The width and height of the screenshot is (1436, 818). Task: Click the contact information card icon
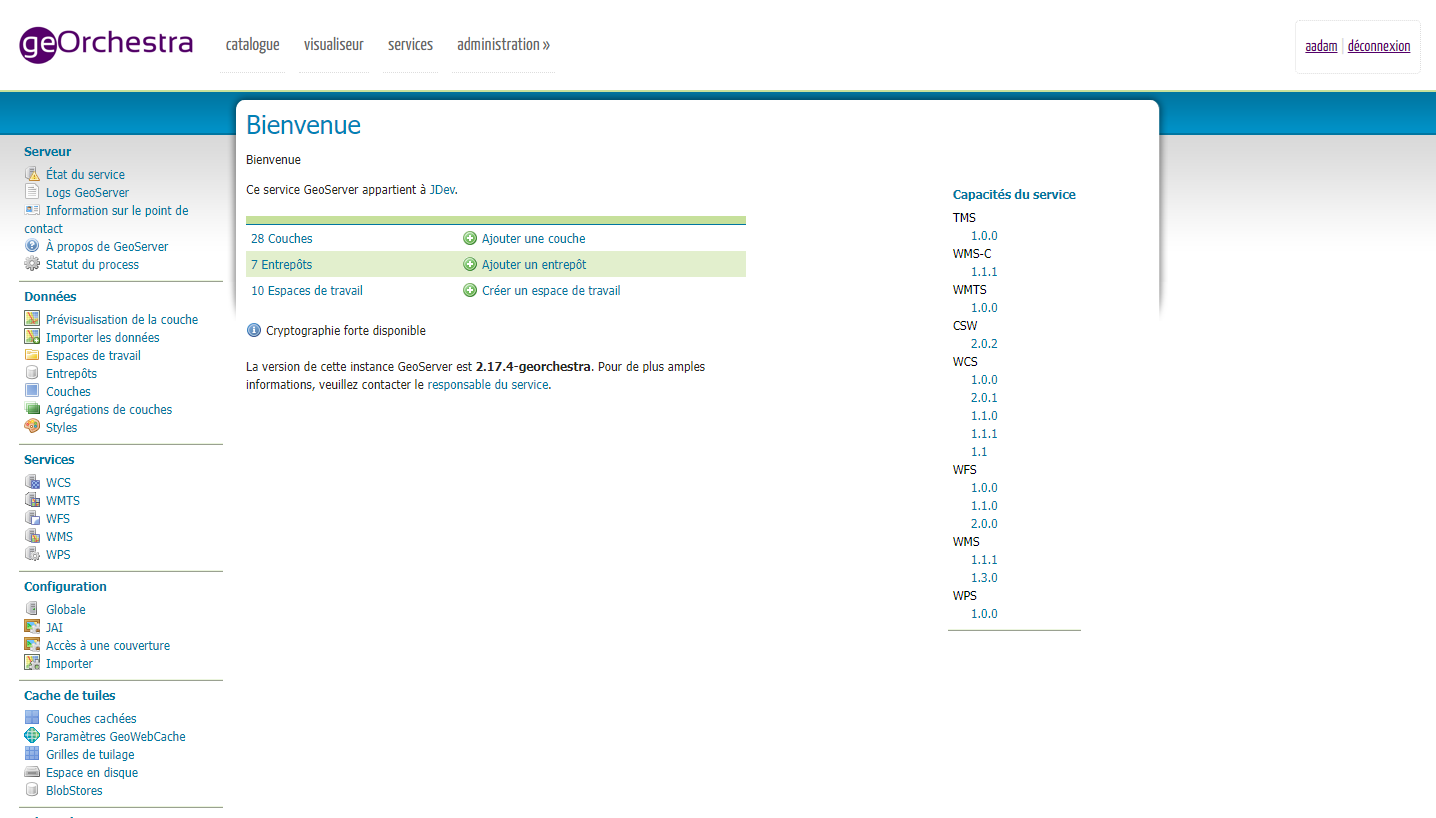tap(32, 210)
